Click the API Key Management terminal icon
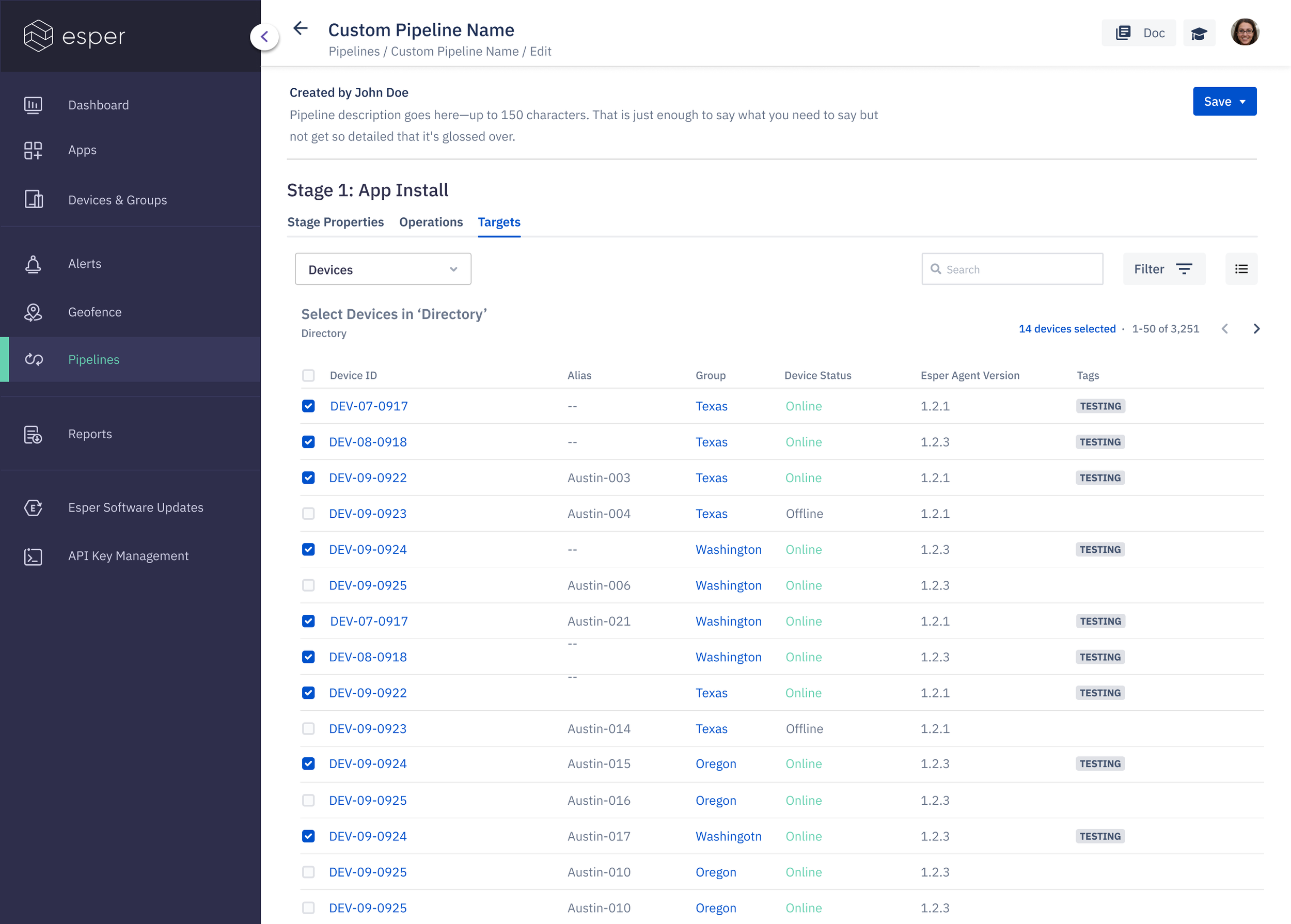 point(33,556)
